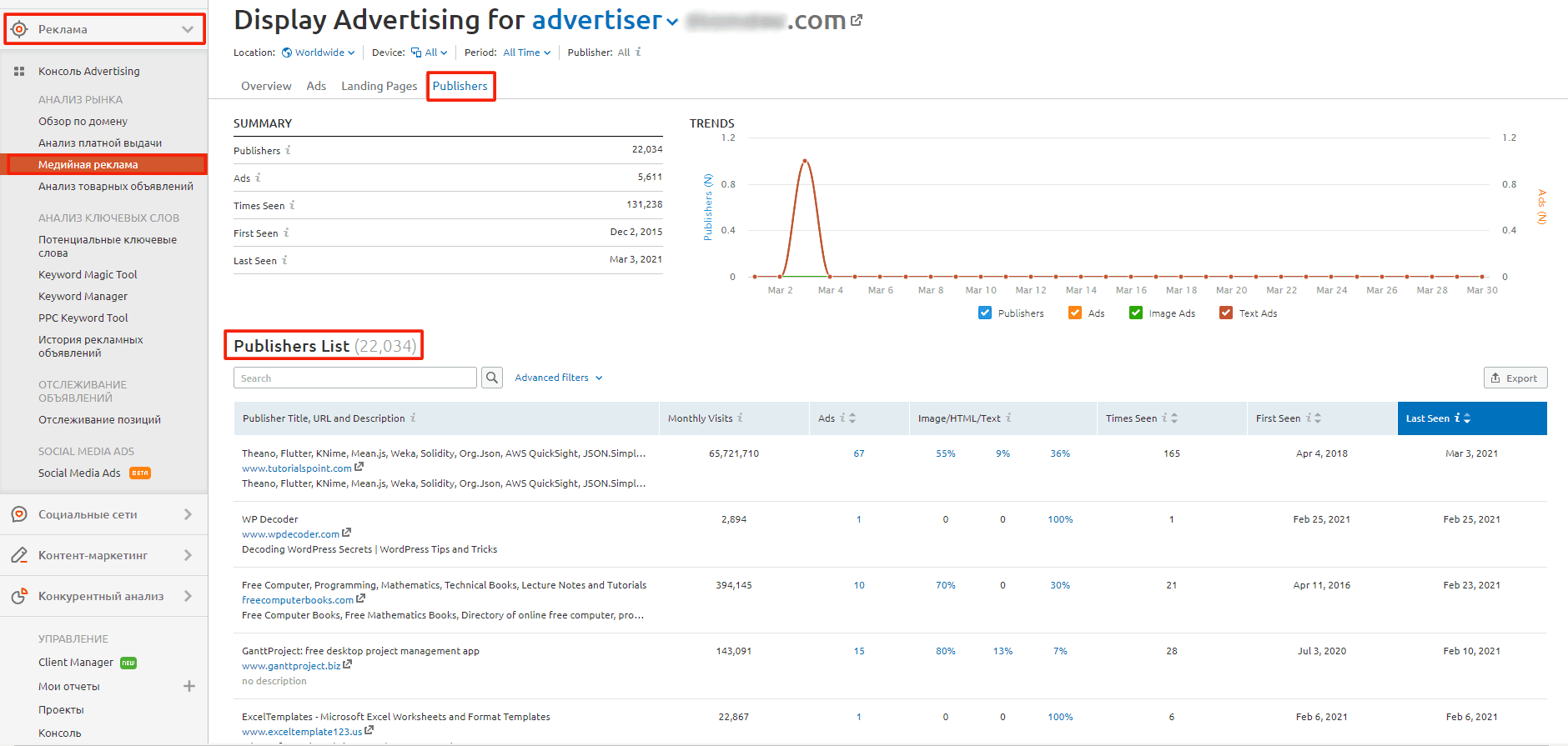Switch to the Landing Pages tab
This screenshot has width=1568, height=746.
click(379, 86)
